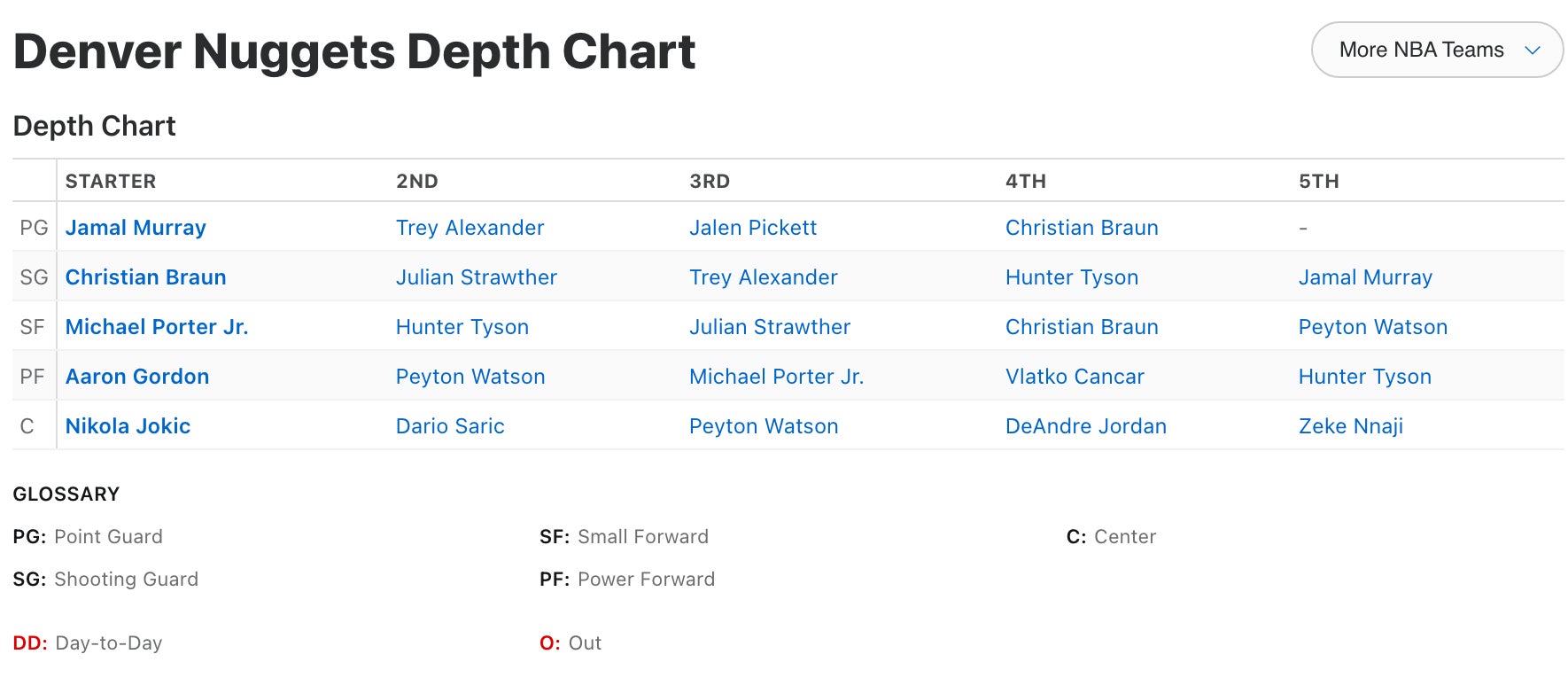The width and height of the screenshot is (1568, 693).
Task: Open starting point guard Jamal Murray's page
Action: click(x=136, y=228)
